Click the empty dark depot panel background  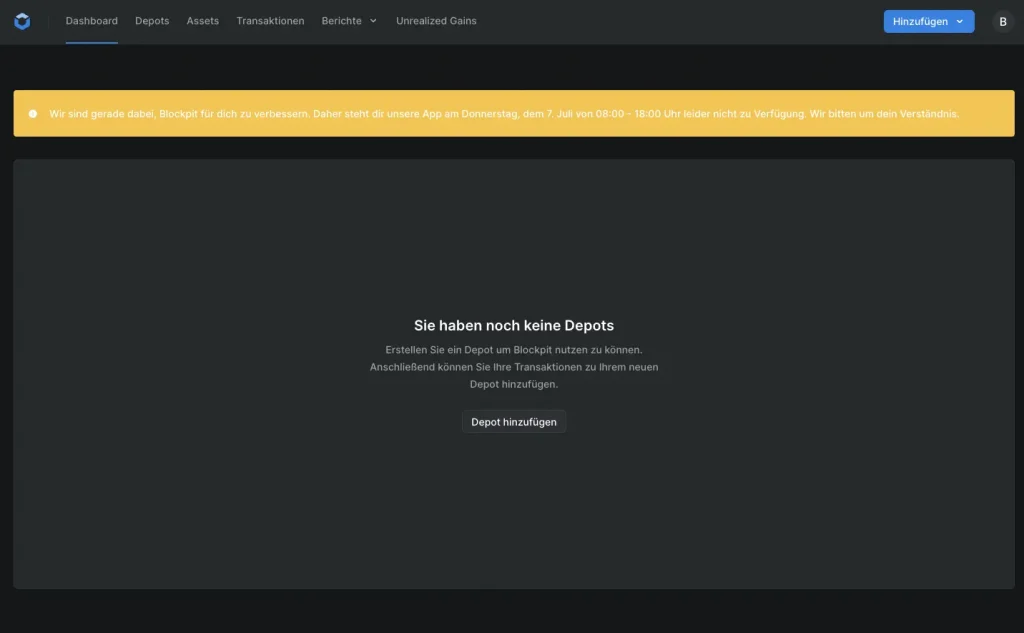point(200,480)
